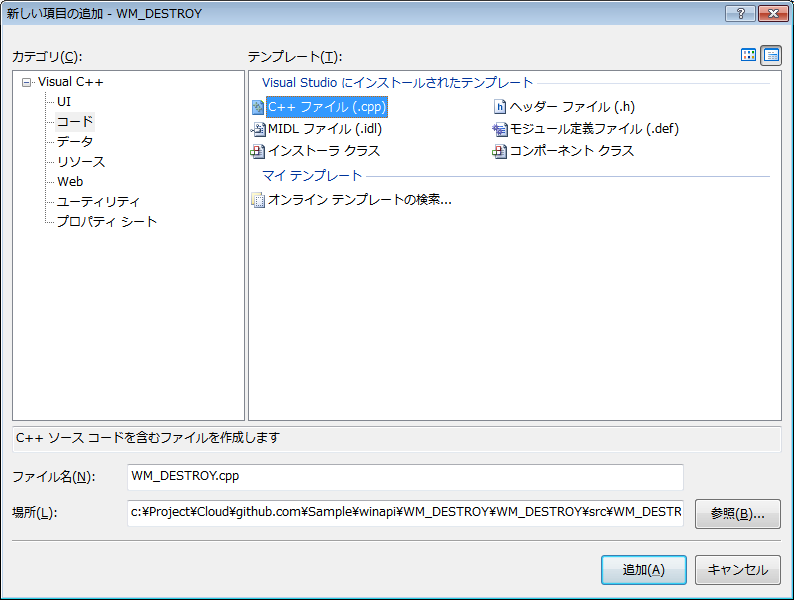Collapse the Visual C++ tree node
Image resolution: width=794 pixels, height=600 pixels.
(x=26, y=82)
